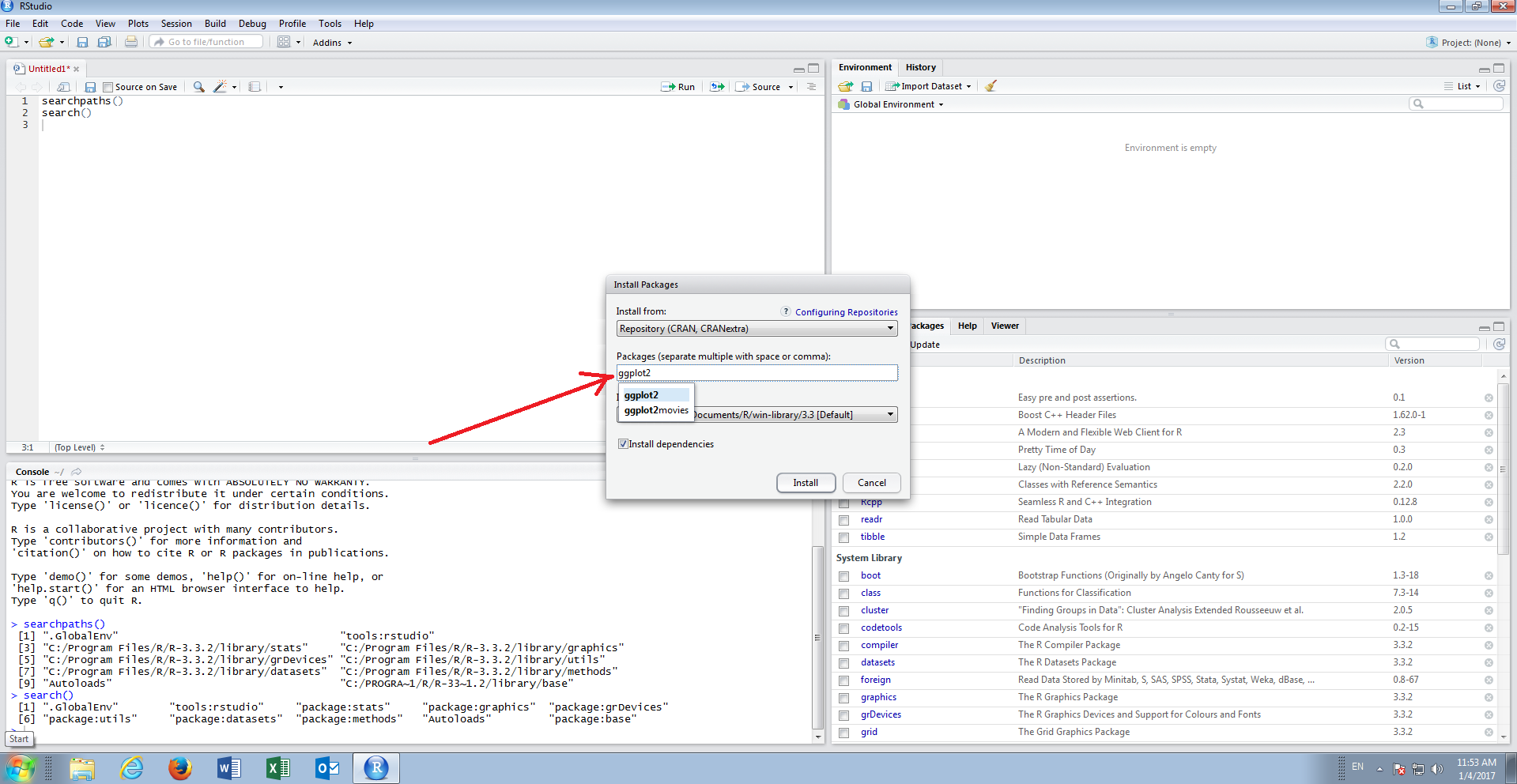This screenshot has height=784, width=1517.
Task: Cancel the Install Packages dialog
Action: coord(872,483)
